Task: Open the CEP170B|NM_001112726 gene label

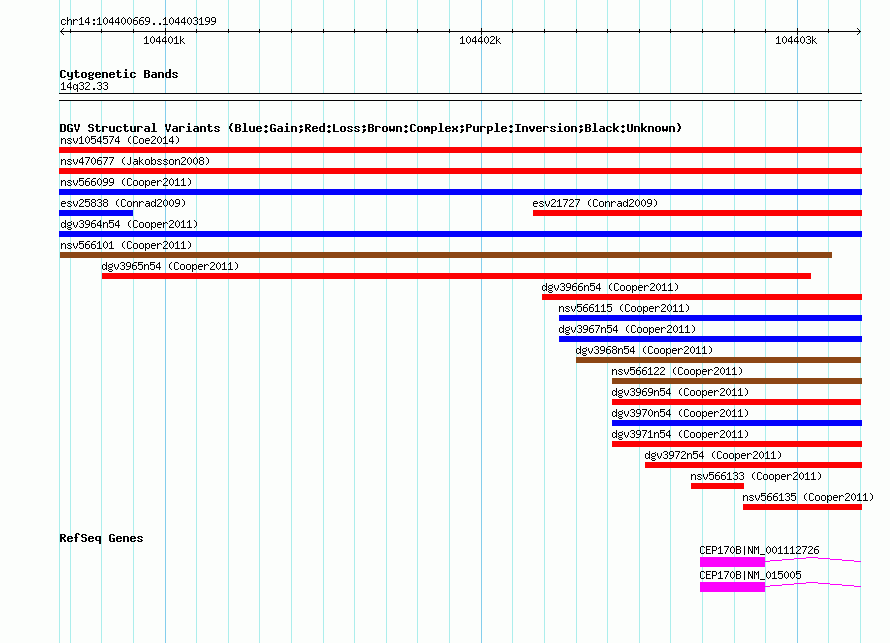Action: click(x=759, y=550)
